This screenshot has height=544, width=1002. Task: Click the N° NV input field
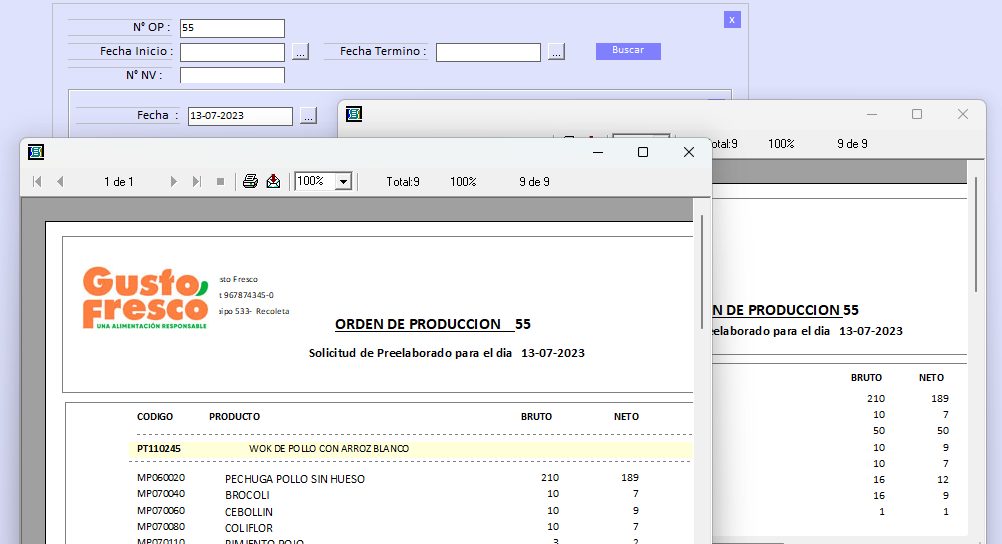[232, 75]
